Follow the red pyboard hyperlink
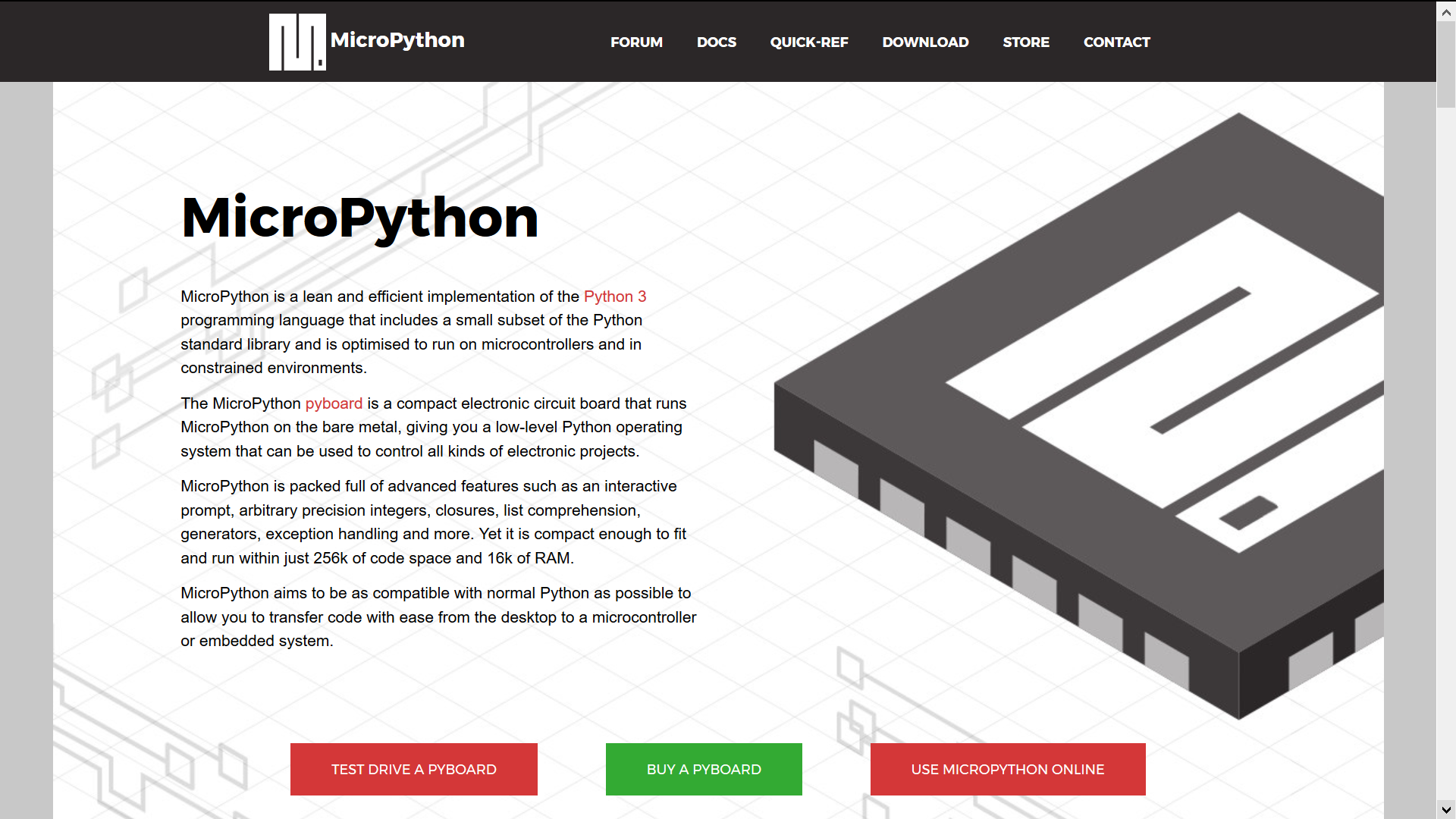The height and width of the screenshot is (819, 1456). [x=334, y=403]
